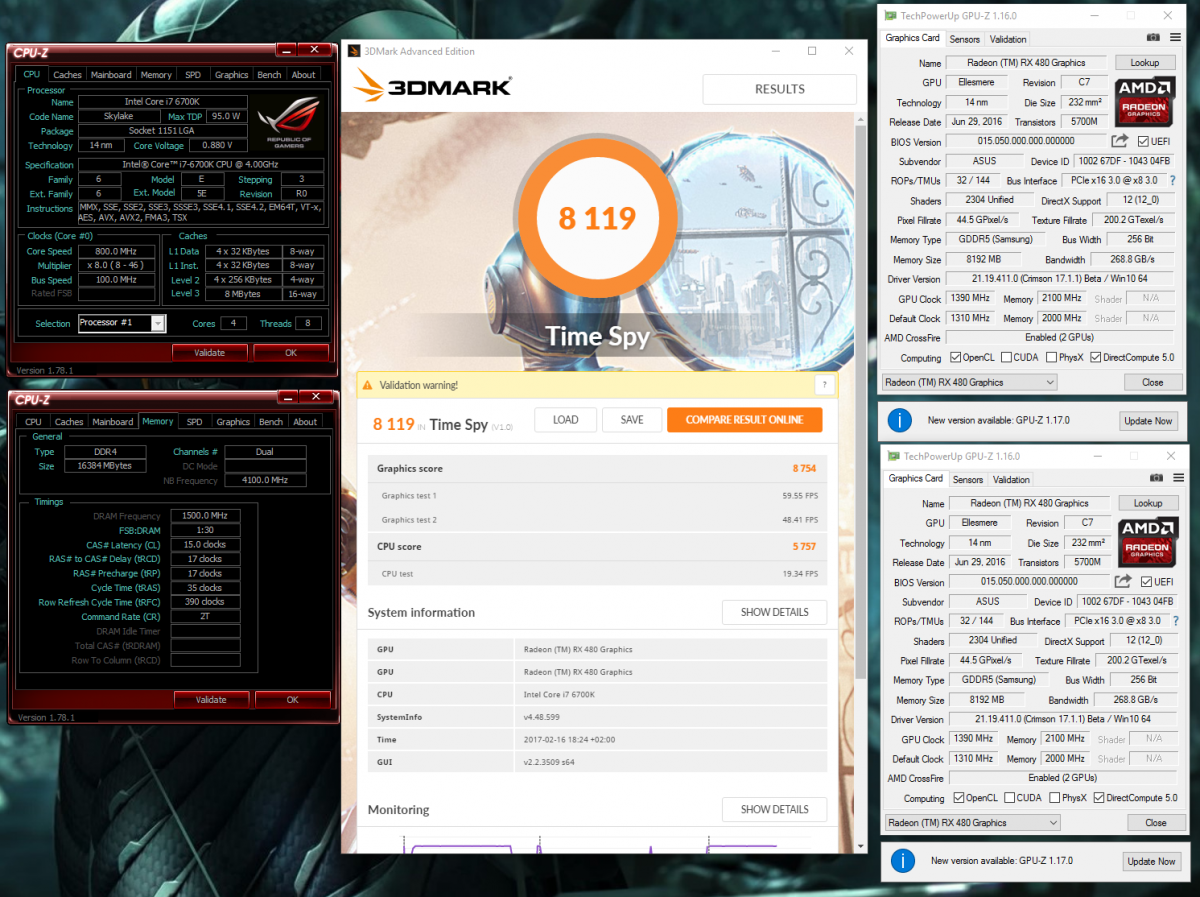Click the SAVE button in 3DMark
The height and width of the screenshot is (897, 1200).
pyautogui.click(x=632, y=420)
